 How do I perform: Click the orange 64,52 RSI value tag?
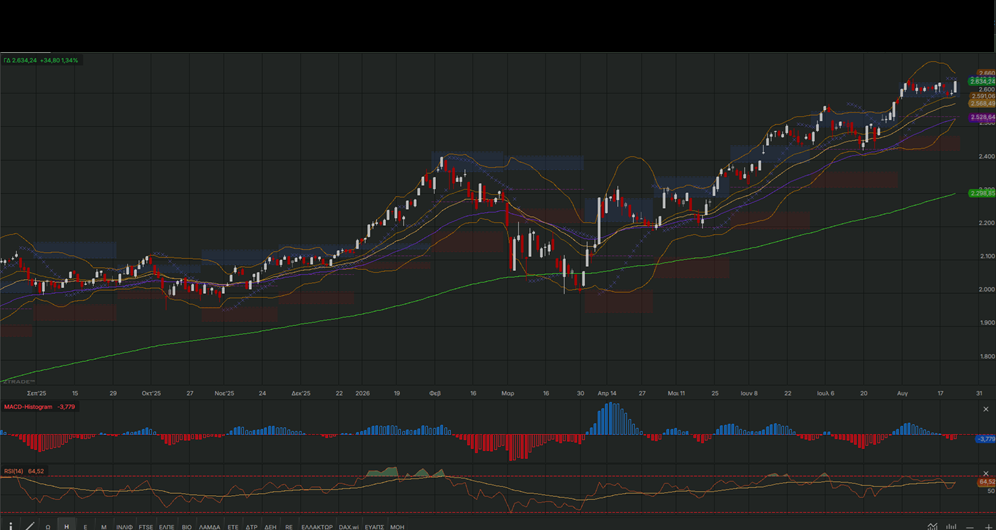pyautogui.click(x=986, y=482)
